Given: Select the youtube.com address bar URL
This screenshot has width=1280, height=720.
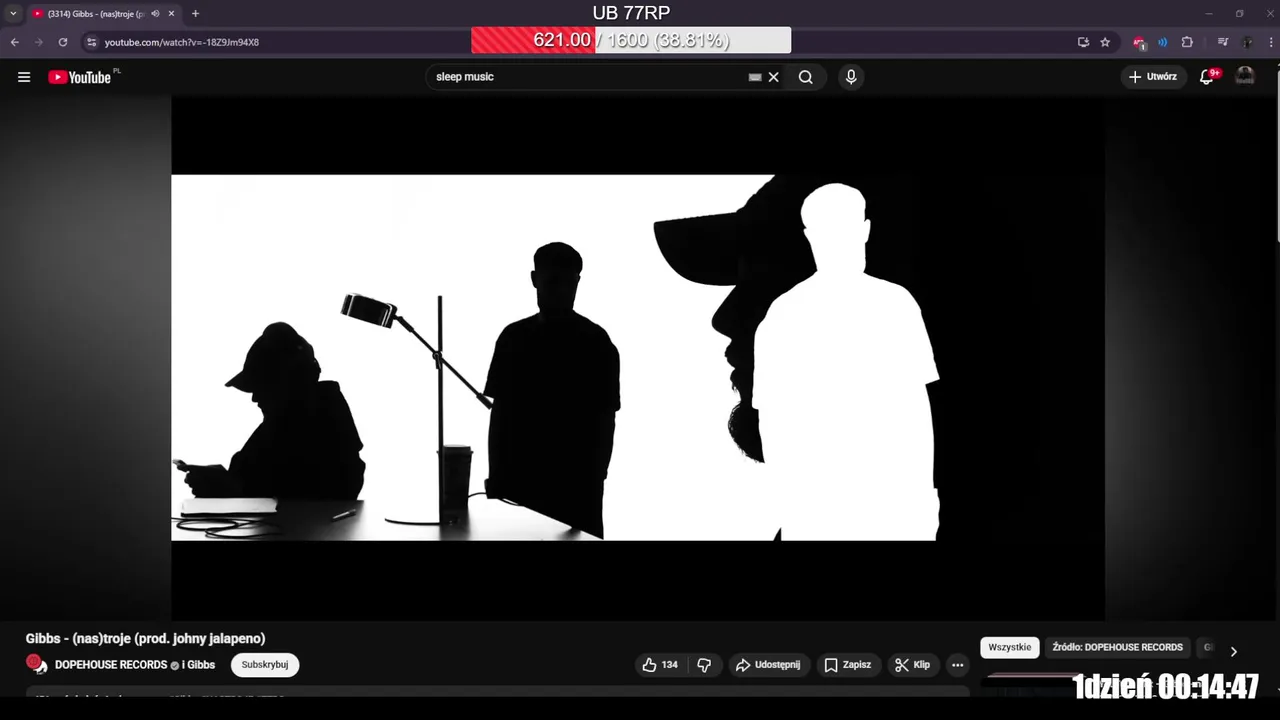Looking at the screenshot, I should [182, 42].
